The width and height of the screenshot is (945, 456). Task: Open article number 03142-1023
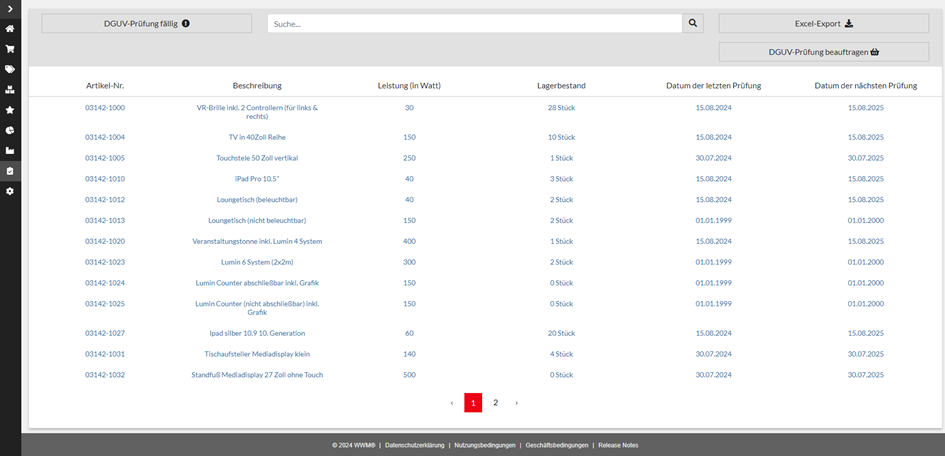(105, 262)
